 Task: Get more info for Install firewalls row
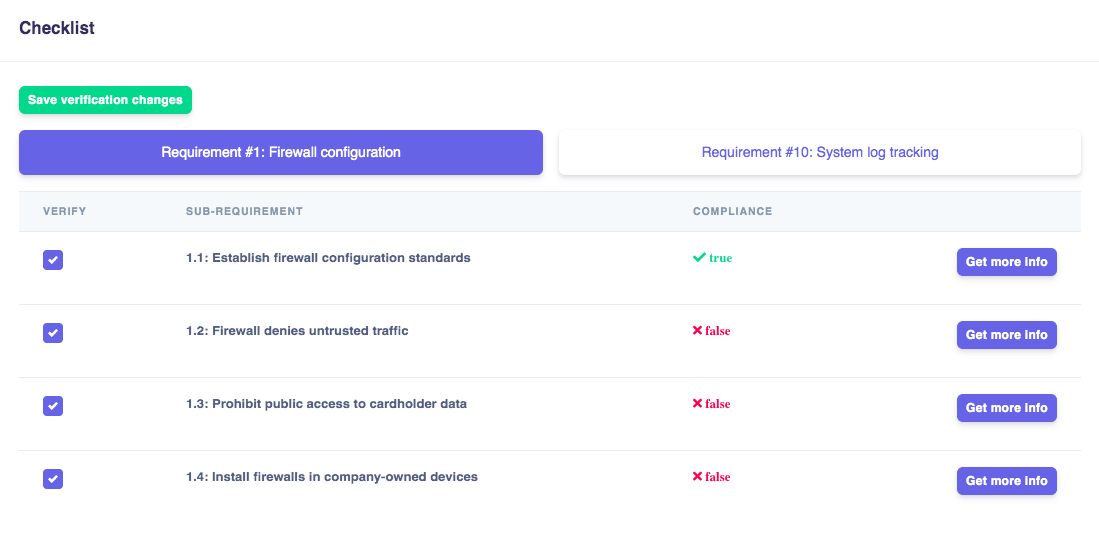click(x=1006, y=481)
